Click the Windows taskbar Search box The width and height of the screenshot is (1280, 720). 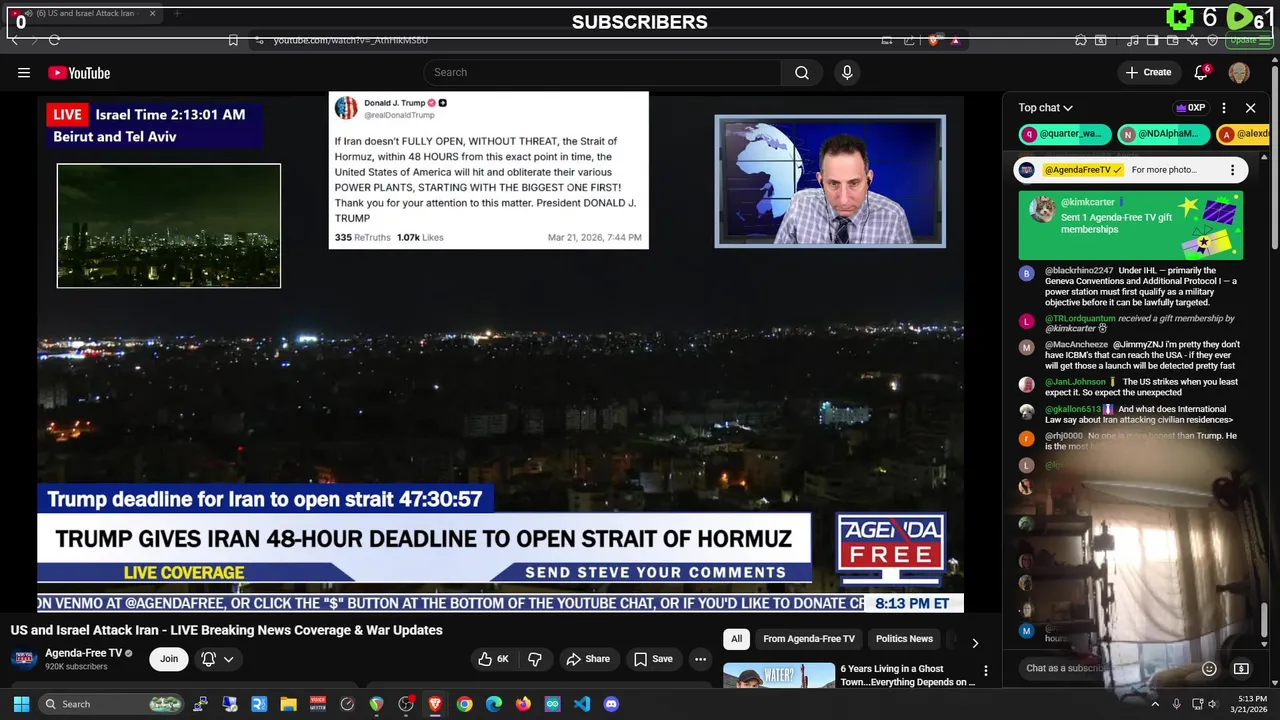[x=112, y=704]
